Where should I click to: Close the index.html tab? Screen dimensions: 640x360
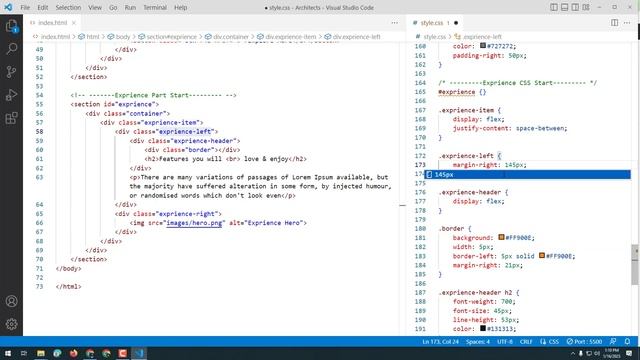pos(74,23)
